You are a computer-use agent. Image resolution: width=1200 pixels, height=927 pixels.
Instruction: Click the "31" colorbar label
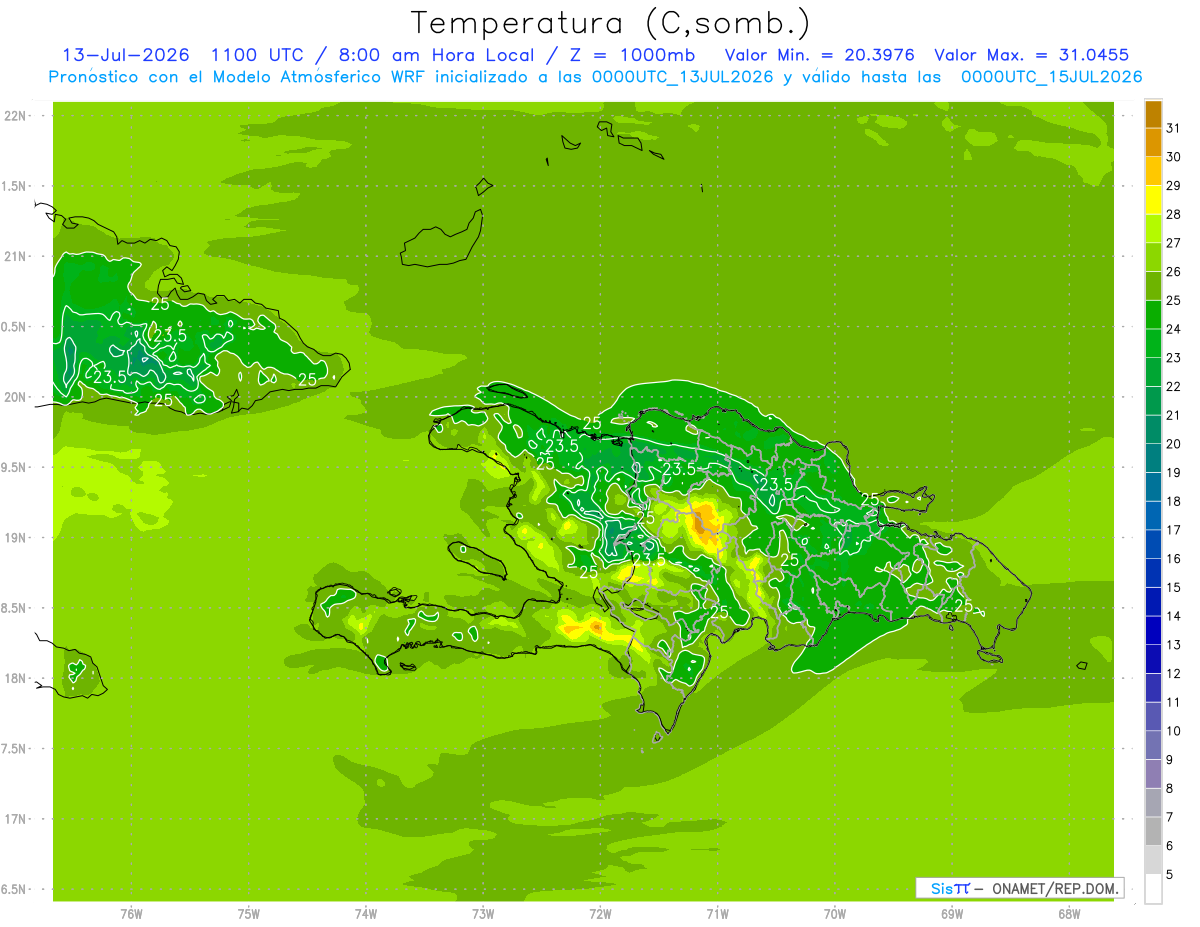pyautogui.click(x=1173, y=128)
